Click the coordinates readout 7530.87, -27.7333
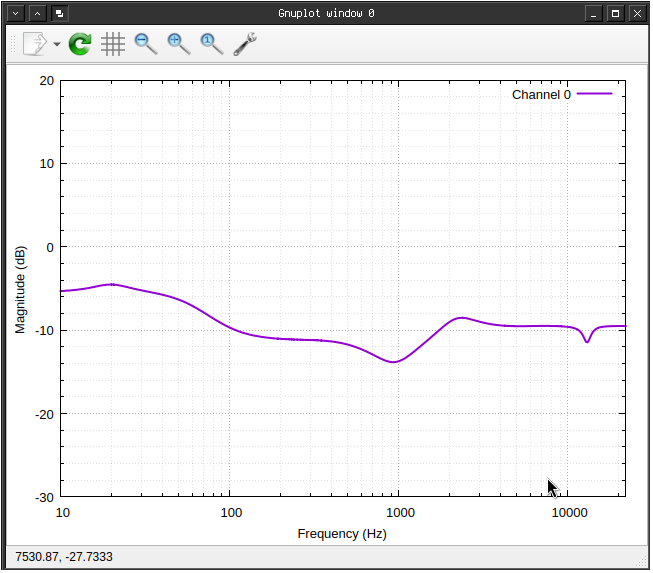The image size is (653, 573). click(x=64, y=557)
